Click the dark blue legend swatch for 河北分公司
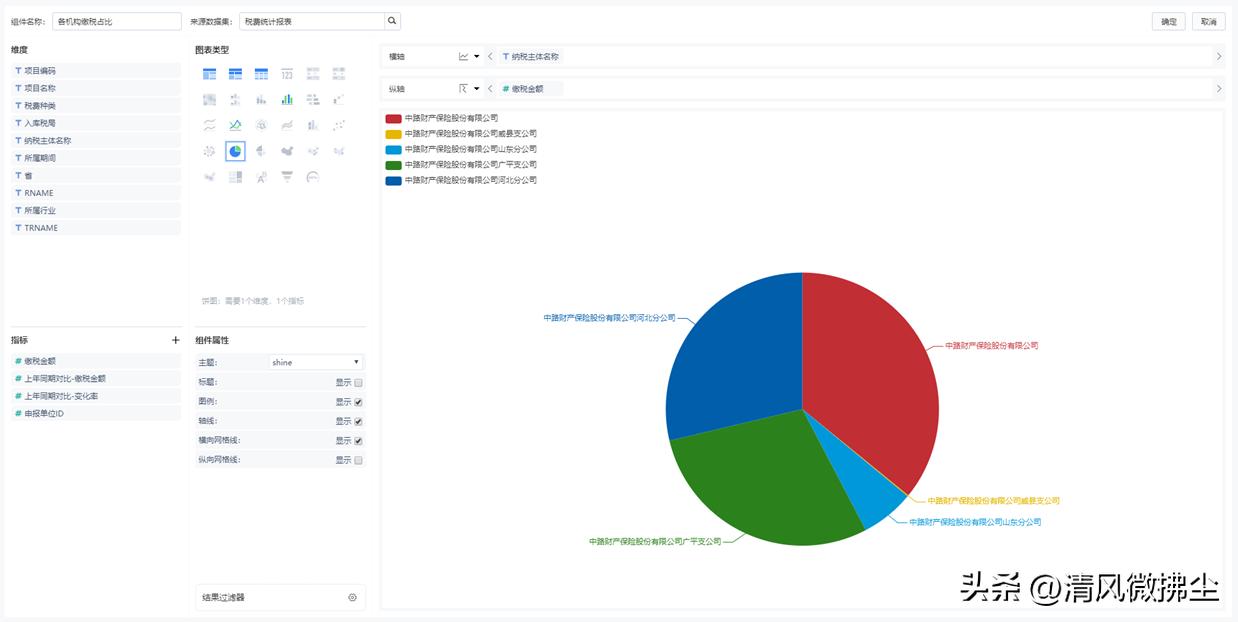The width and height of the screenshot is (1238, 622). pyautogui.click(x=393, y=181)
